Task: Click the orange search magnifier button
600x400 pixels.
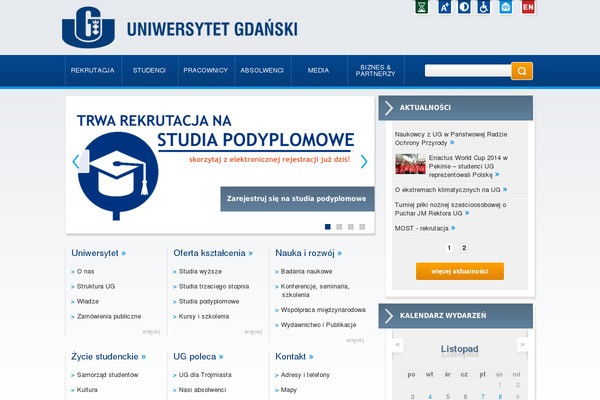Action: (x=522, y=71)
